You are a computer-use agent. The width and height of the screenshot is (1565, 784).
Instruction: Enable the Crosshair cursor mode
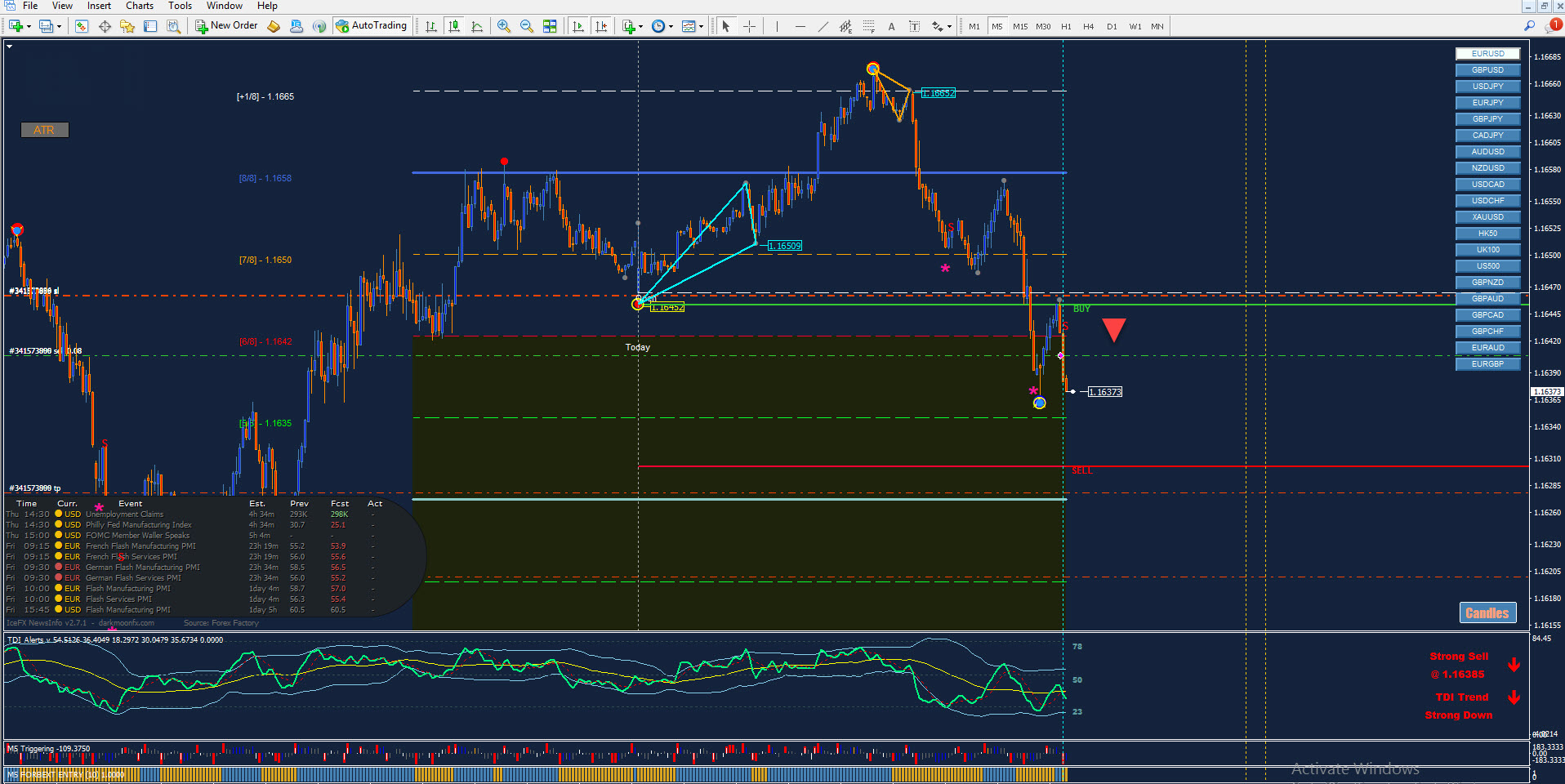(x=749, y=26)
